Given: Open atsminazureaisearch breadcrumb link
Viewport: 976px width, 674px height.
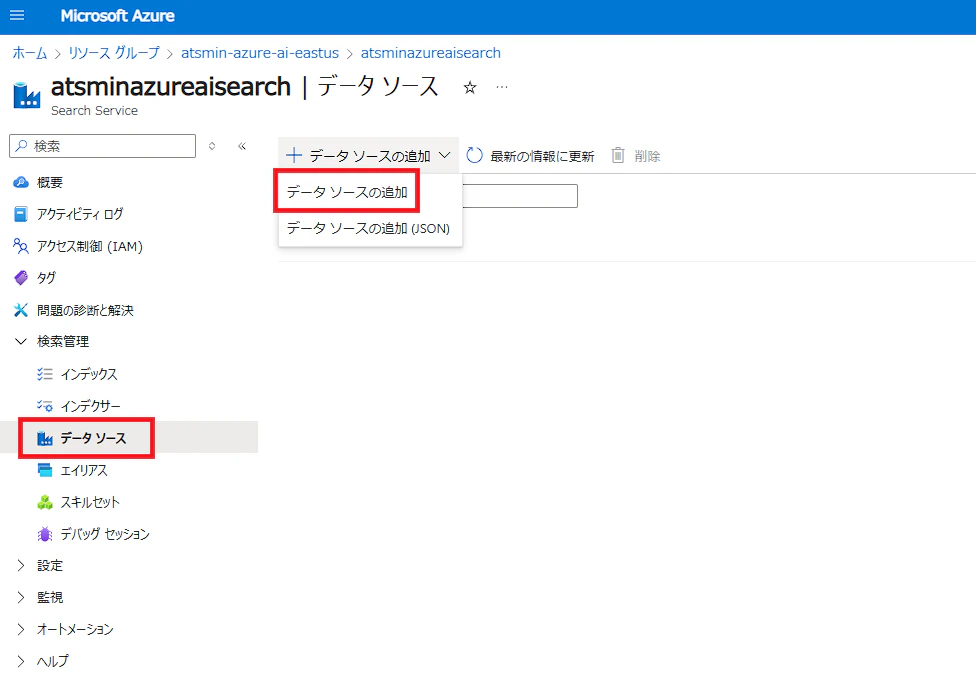Looking at the screenshot, I should [x=431, y=53].
